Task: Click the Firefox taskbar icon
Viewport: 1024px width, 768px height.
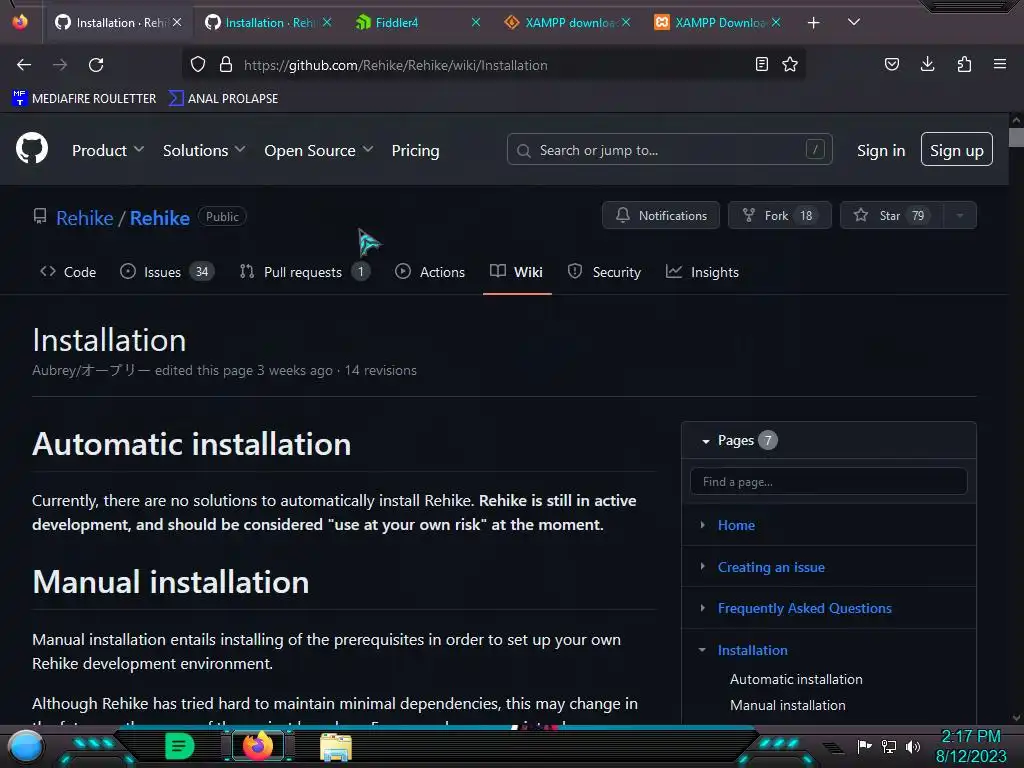Action: point(258,746)
